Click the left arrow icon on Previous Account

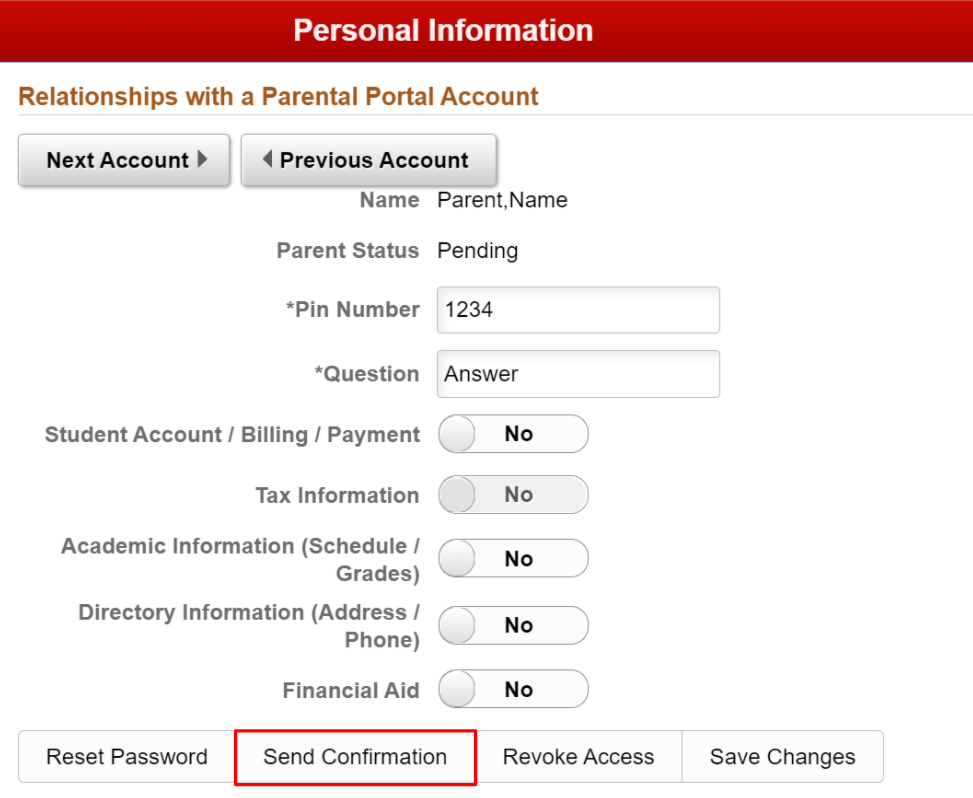[267, 159]
